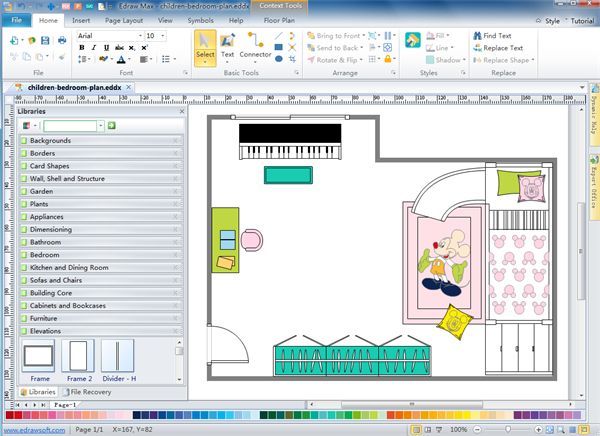Screen dimensions: 600x436
Task: Click the Libraries search input field
Action: point(70,126)
